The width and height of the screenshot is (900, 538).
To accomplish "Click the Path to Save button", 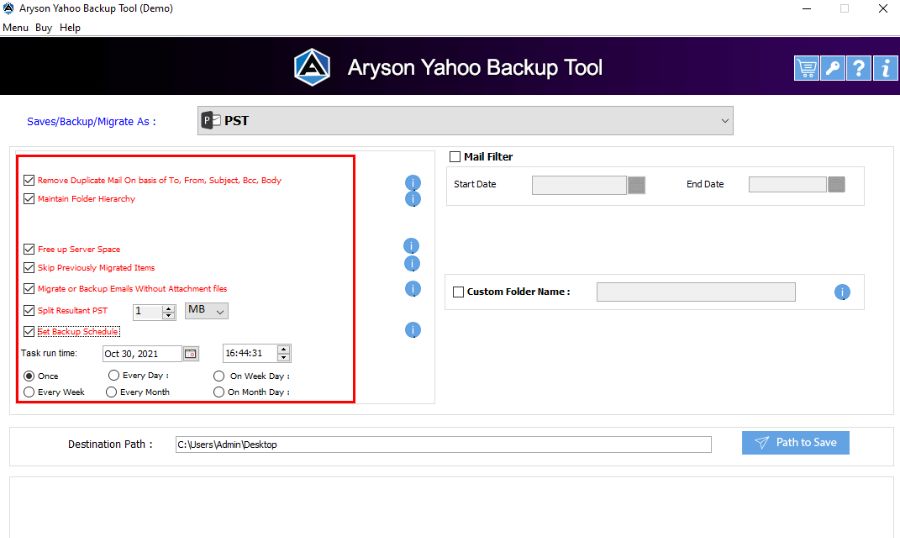I will coord(796,443).
